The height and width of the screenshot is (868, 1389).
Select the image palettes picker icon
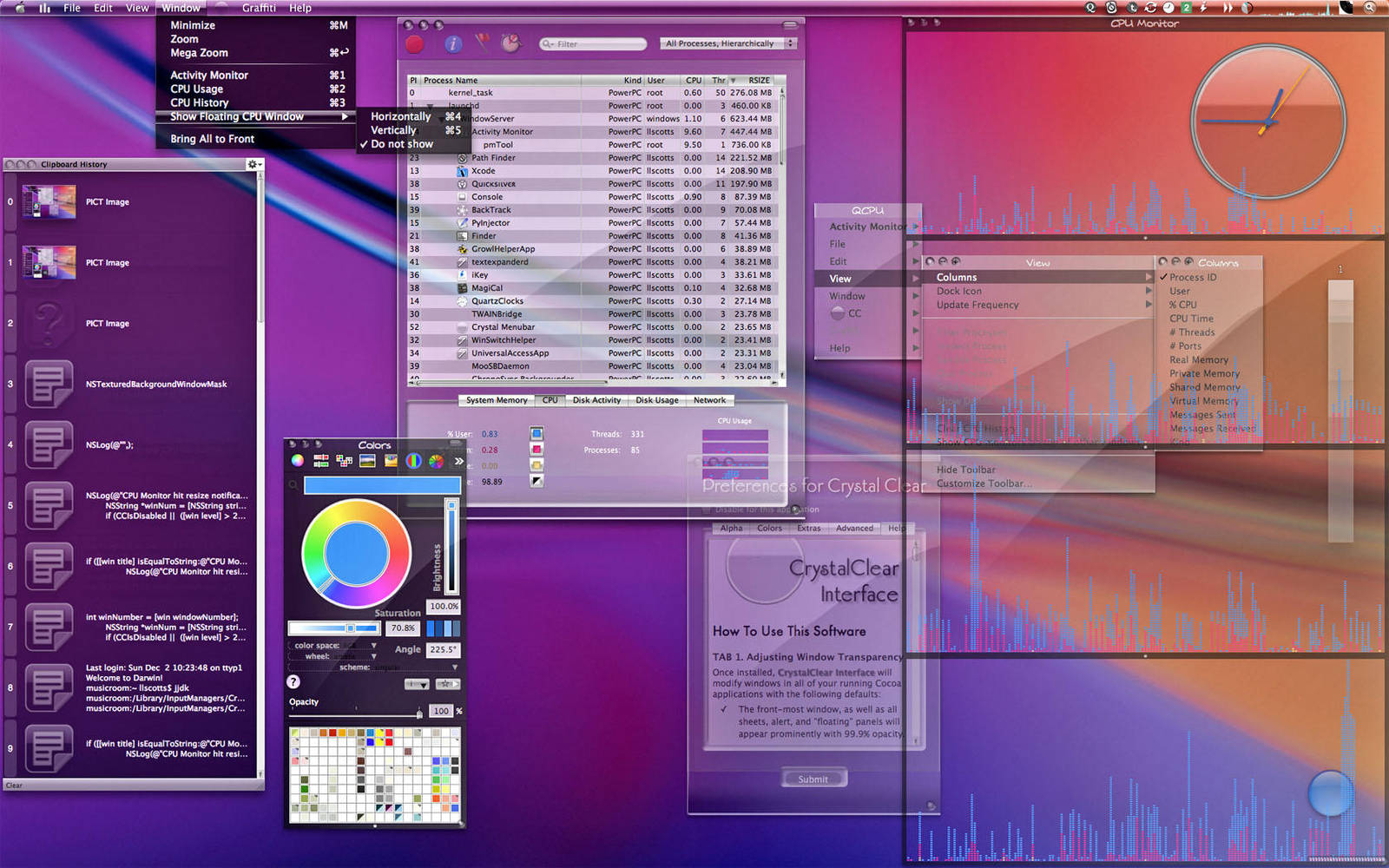click(368, 461)
